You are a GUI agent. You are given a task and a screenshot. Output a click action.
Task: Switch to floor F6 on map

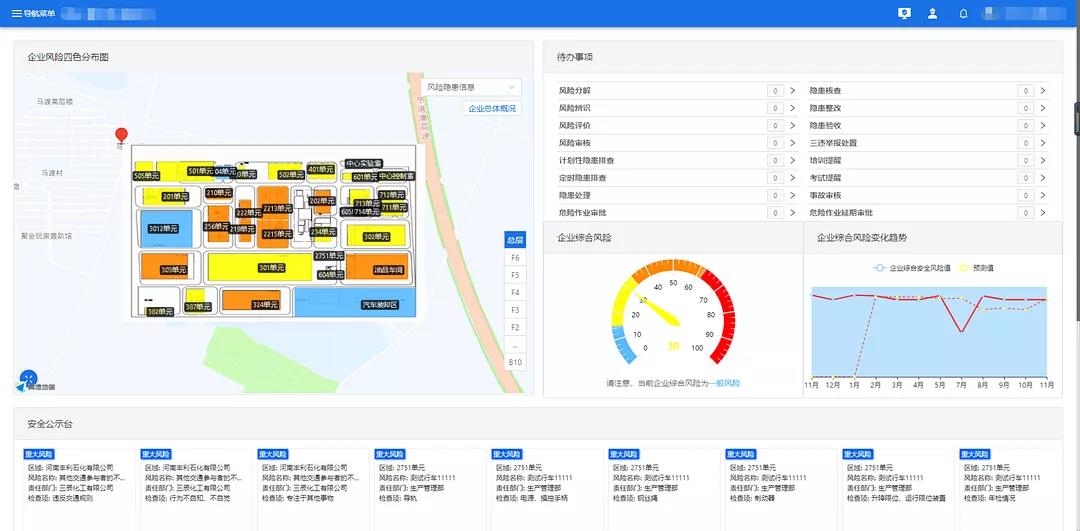point(515,258)
